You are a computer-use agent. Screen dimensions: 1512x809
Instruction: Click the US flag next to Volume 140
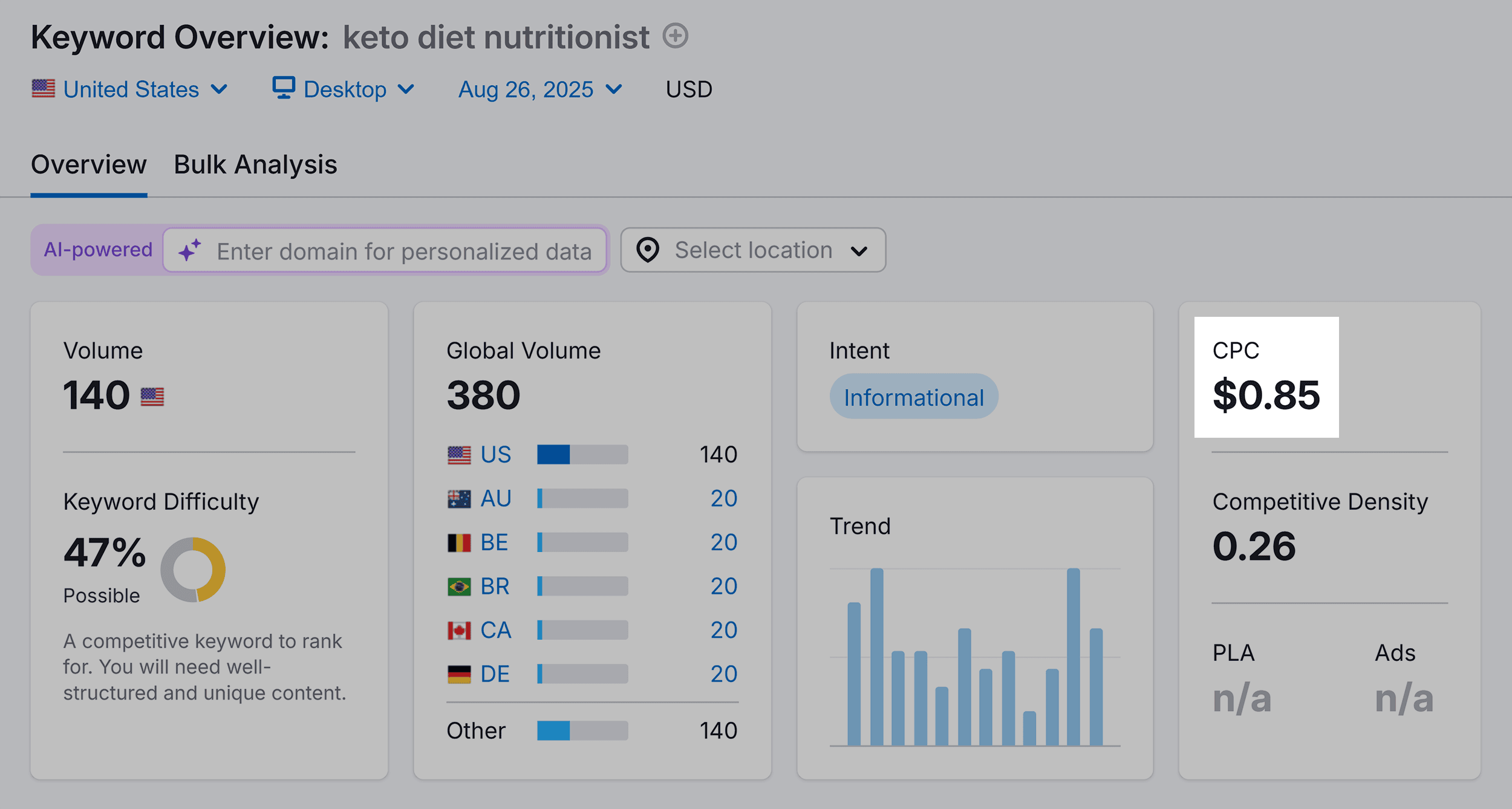(152, 397)
